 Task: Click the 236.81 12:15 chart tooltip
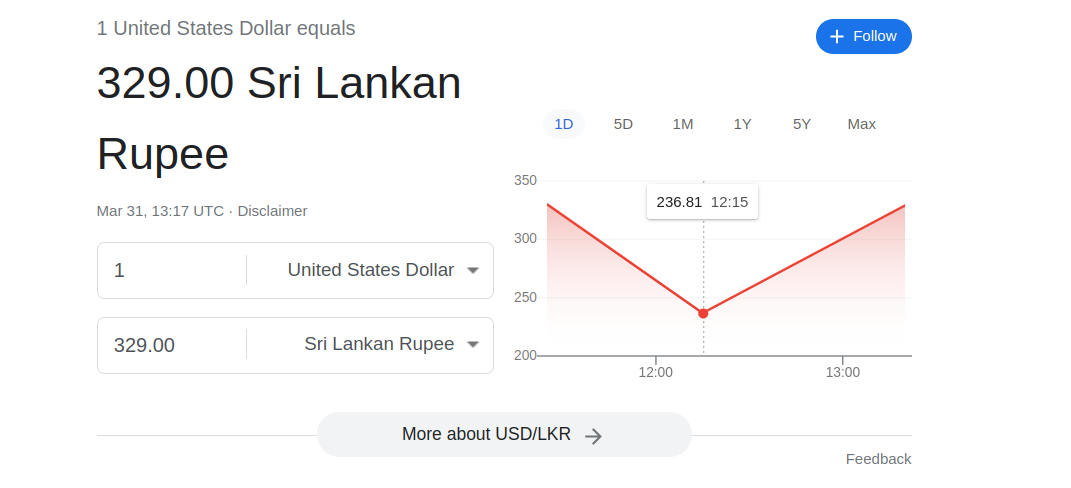[702, 202]
